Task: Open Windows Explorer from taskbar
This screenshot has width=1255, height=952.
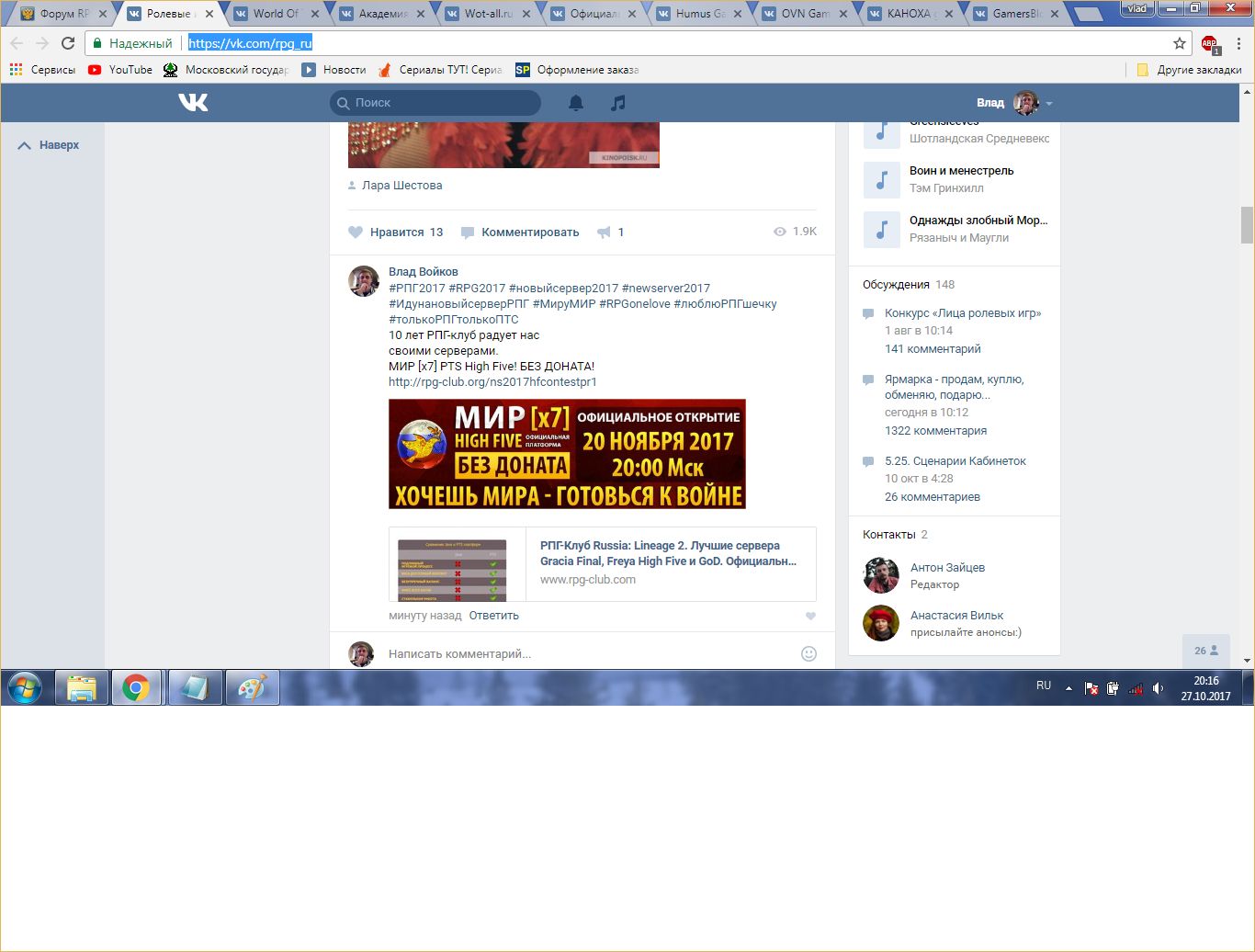Action: click(82, 688)
